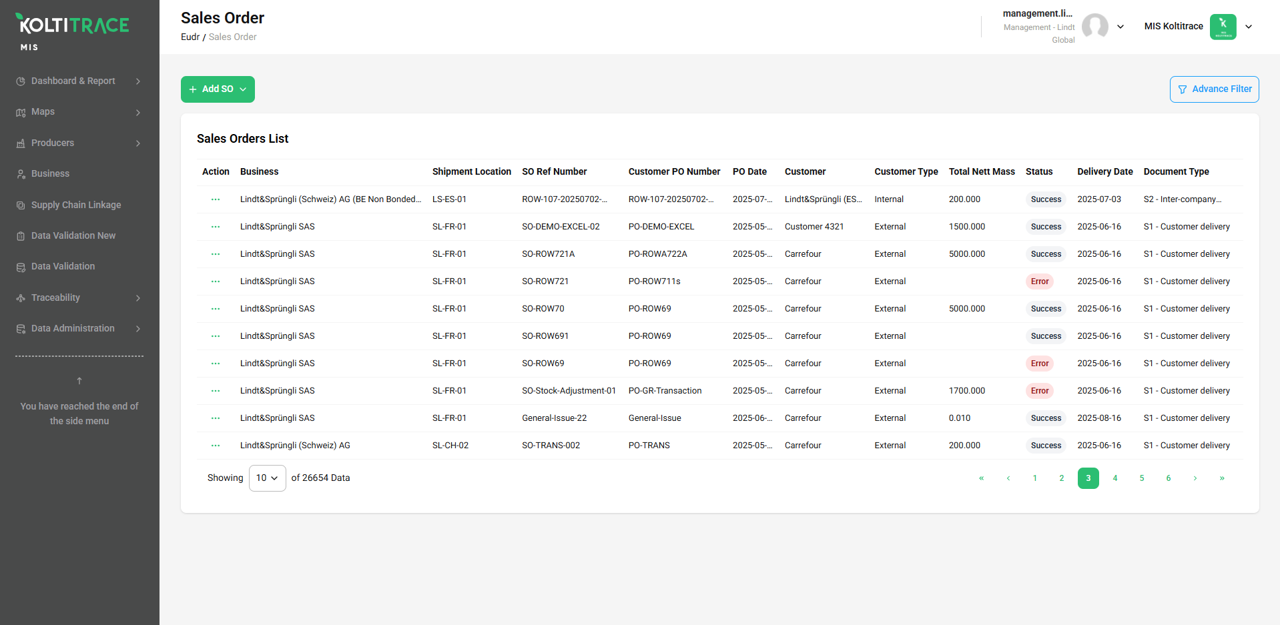Expand the Maps submenu chevron
Screen dimensions: 1280x625
coord(138,112)
